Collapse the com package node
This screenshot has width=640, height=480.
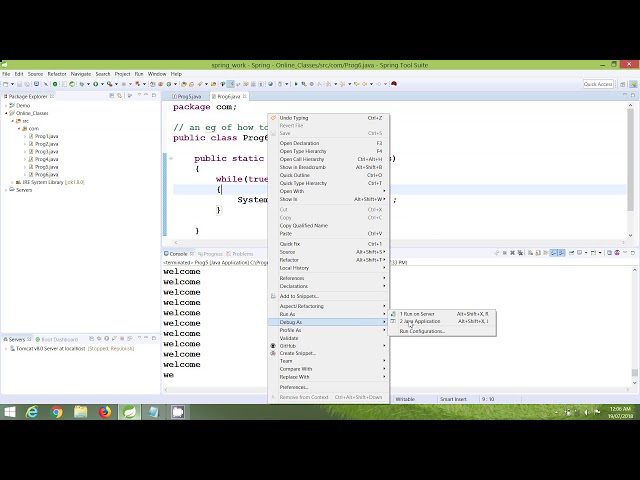click(19, 129)
